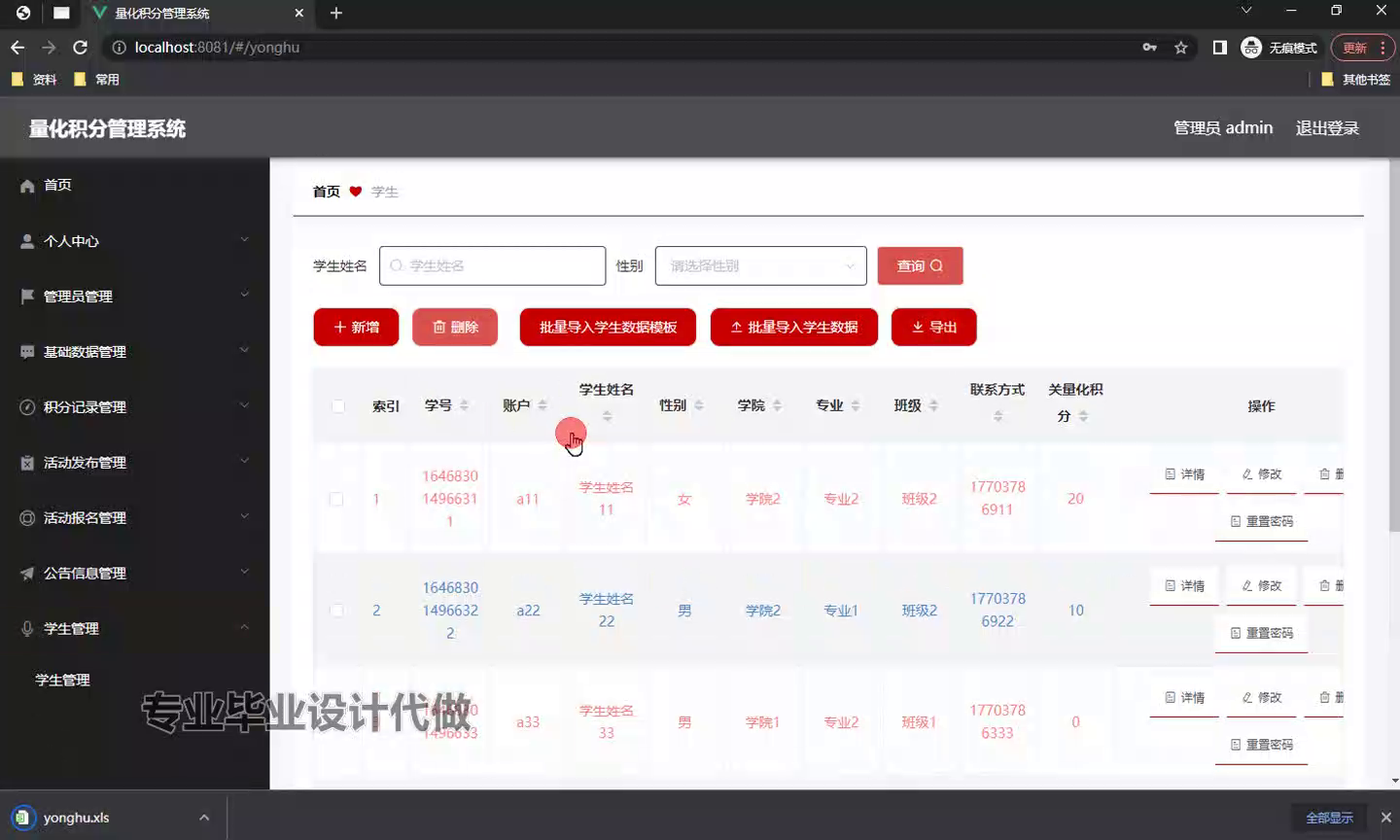This screenshot has width=1400, height=840.
Task: Check the row checkbox for a22
Action: tap(336, 611)
